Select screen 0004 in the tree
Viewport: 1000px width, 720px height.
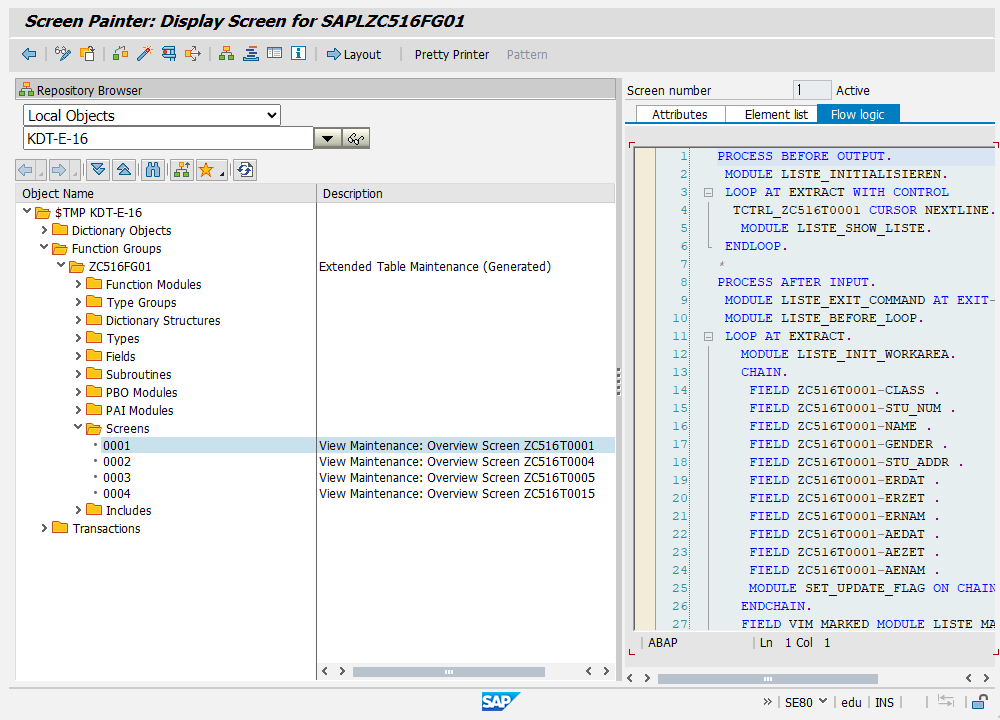point(117,493)
